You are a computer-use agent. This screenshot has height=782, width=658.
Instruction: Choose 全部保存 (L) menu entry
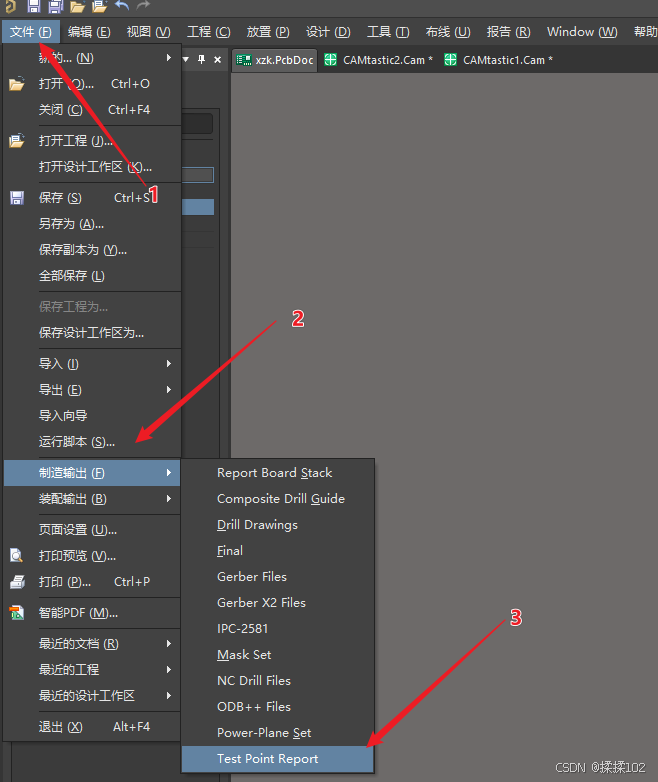pos(92,276)
